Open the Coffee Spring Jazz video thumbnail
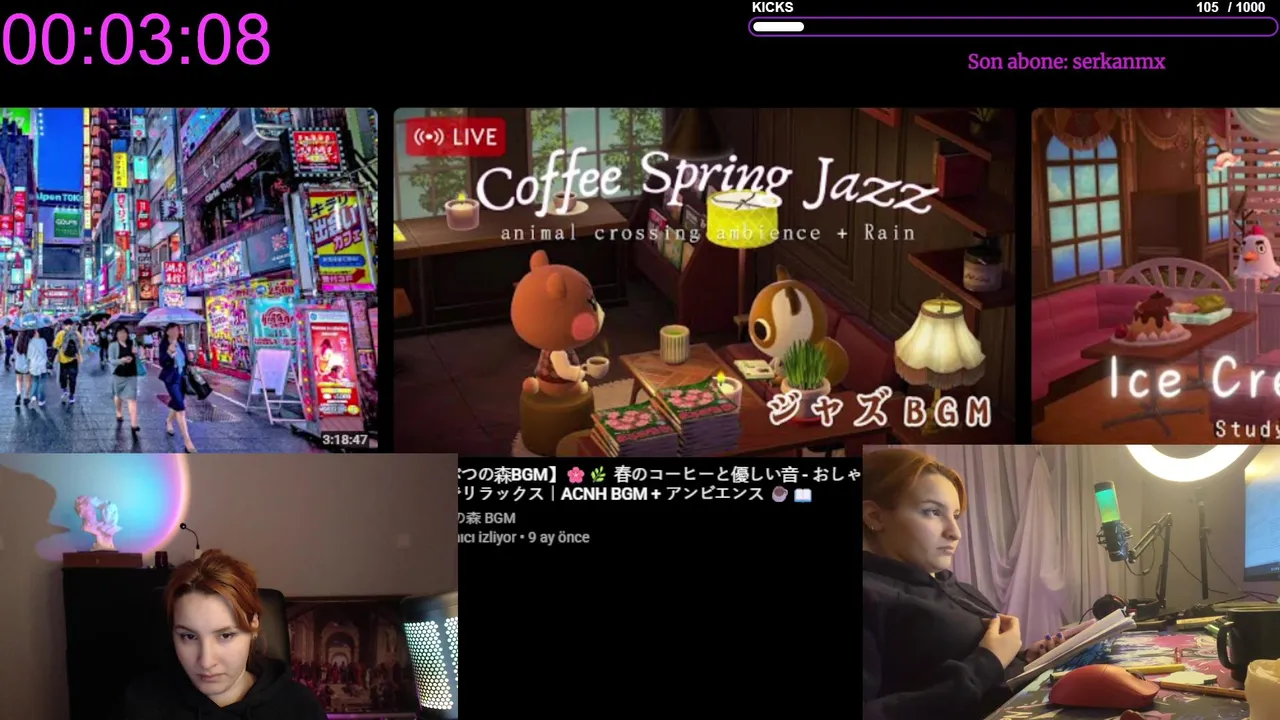Viewport: 1280px width, 720px height. [705, 280]
